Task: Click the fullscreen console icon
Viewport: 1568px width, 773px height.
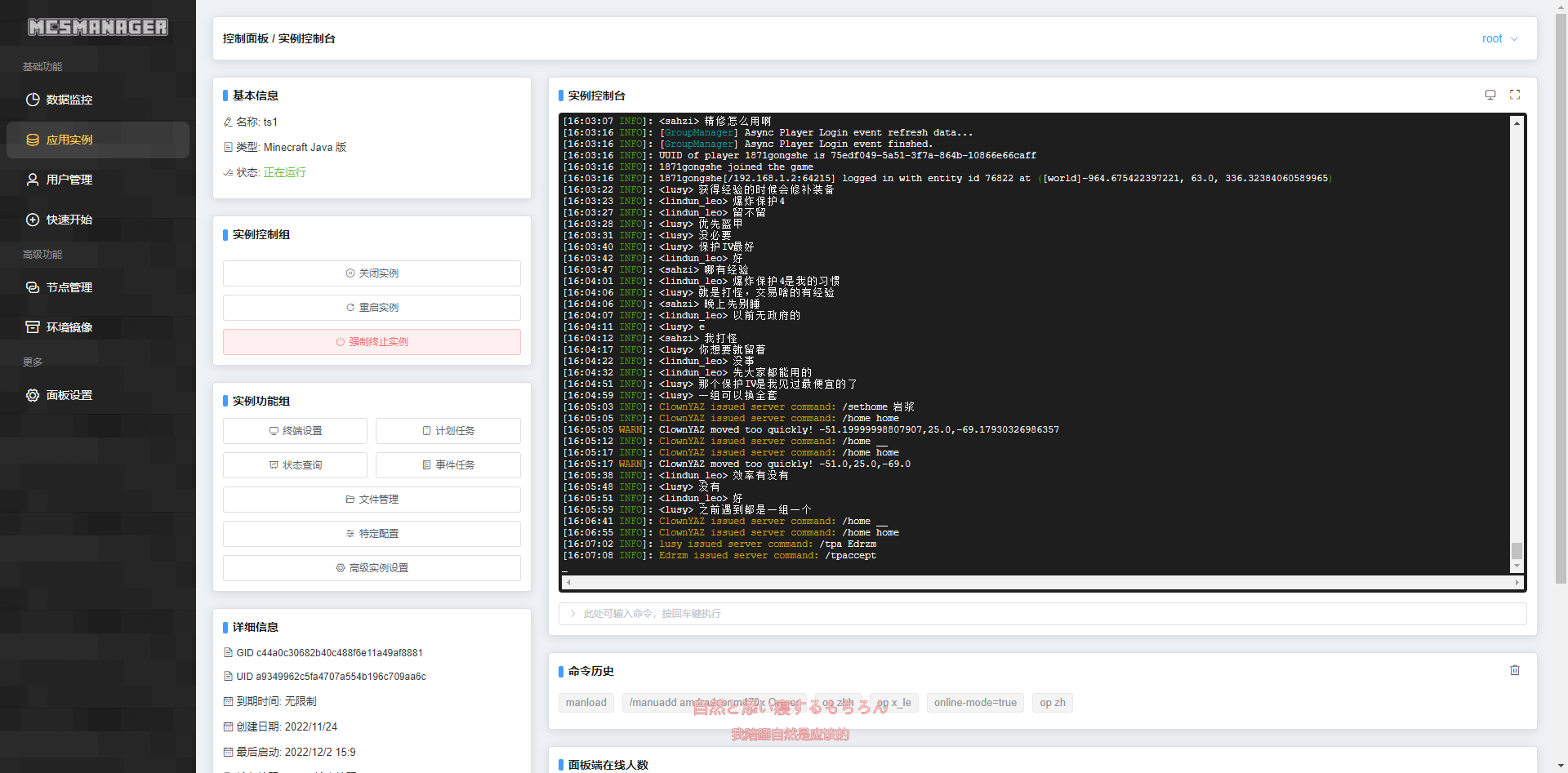Action: coord(1515,95)
